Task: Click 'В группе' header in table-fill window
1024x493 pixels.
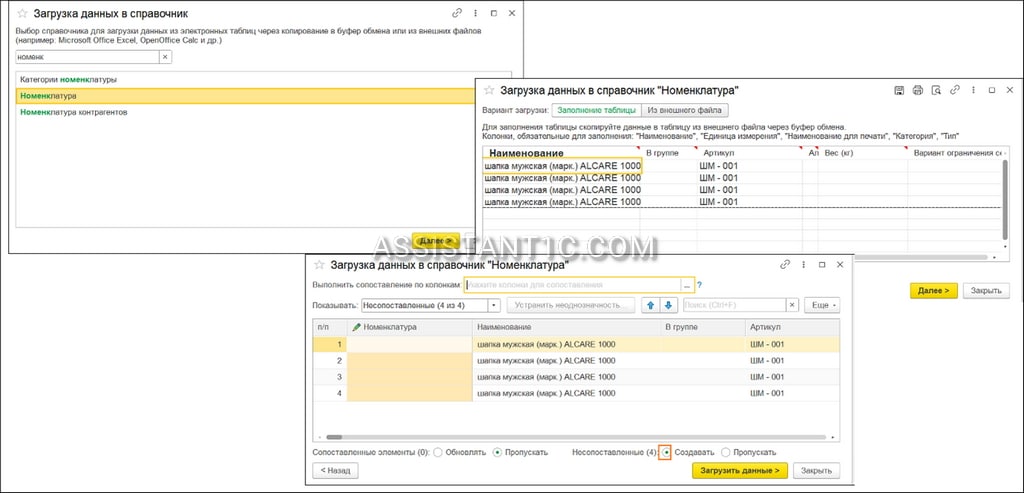Action: [x=662, y=153]
